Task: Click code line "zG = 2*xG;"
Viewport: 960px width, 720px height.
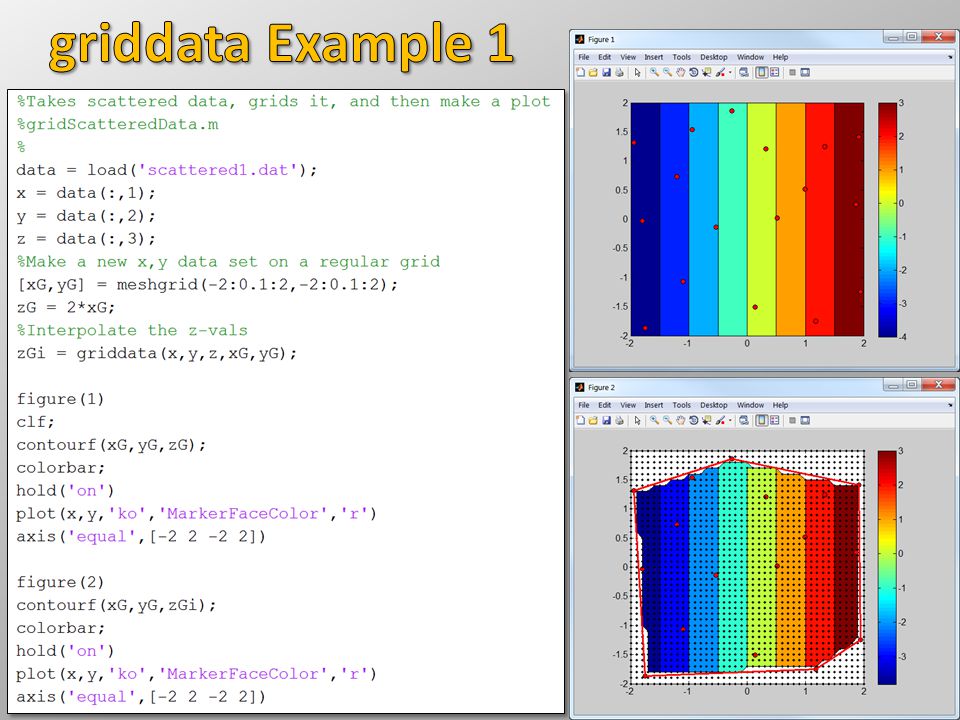Action: click(x=66, y=307)
